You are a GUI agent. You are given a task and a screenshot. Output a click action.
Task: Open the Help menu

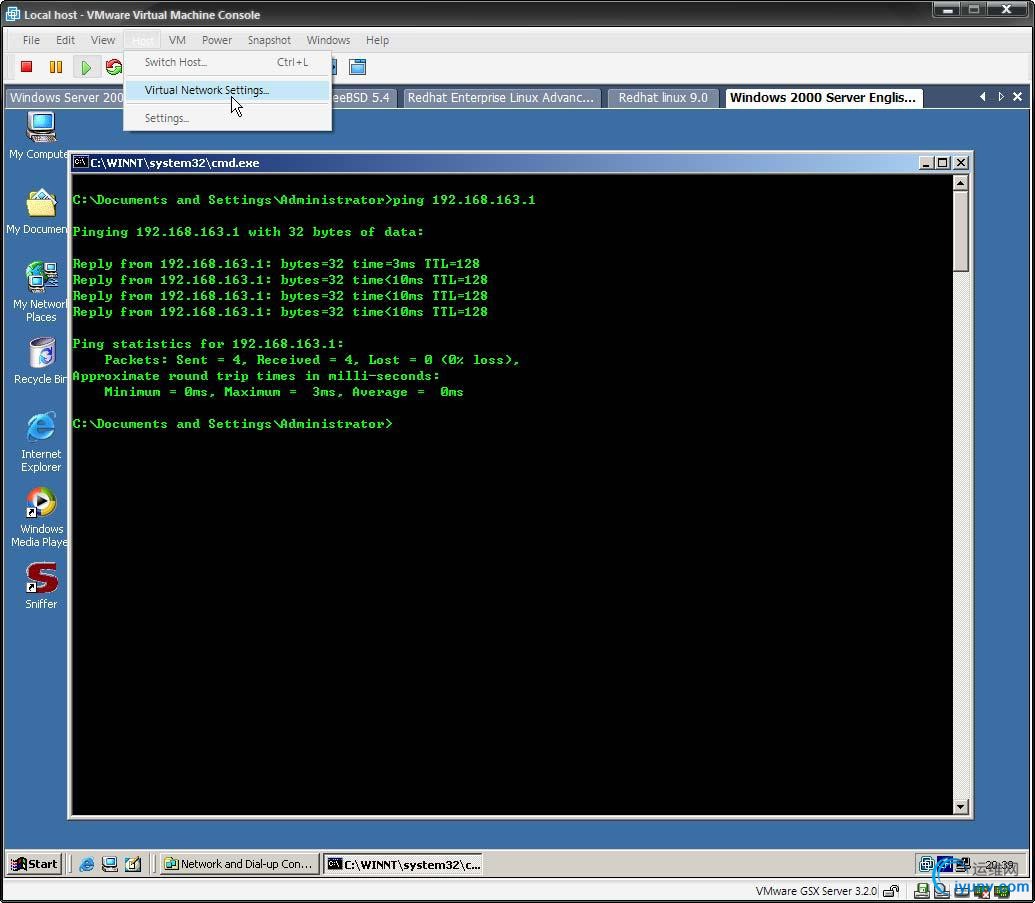[x=377, y=40]
